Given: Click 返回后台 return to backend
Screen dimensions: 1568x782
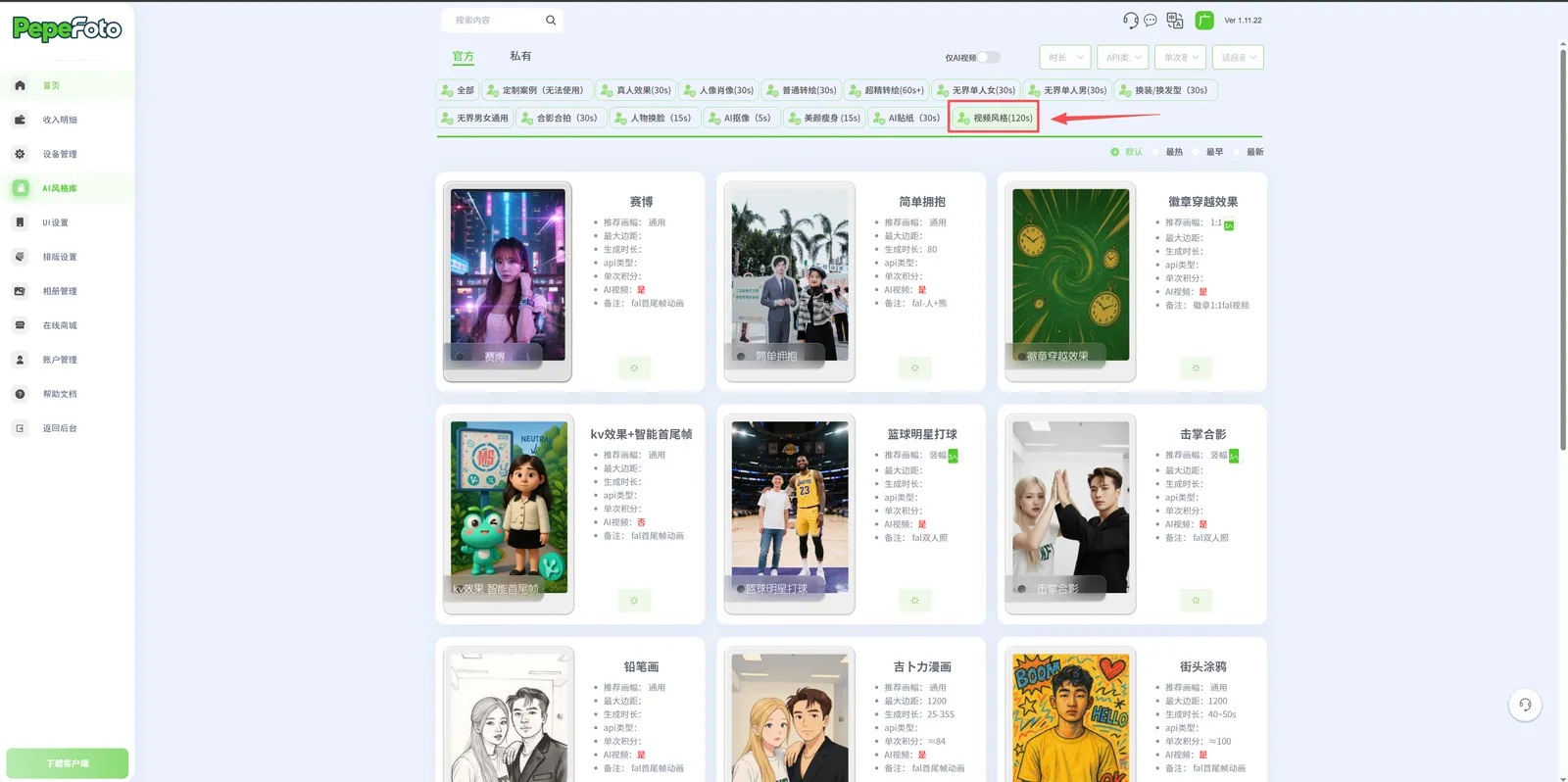Looking at the screenshot, I should click(67, 428).
